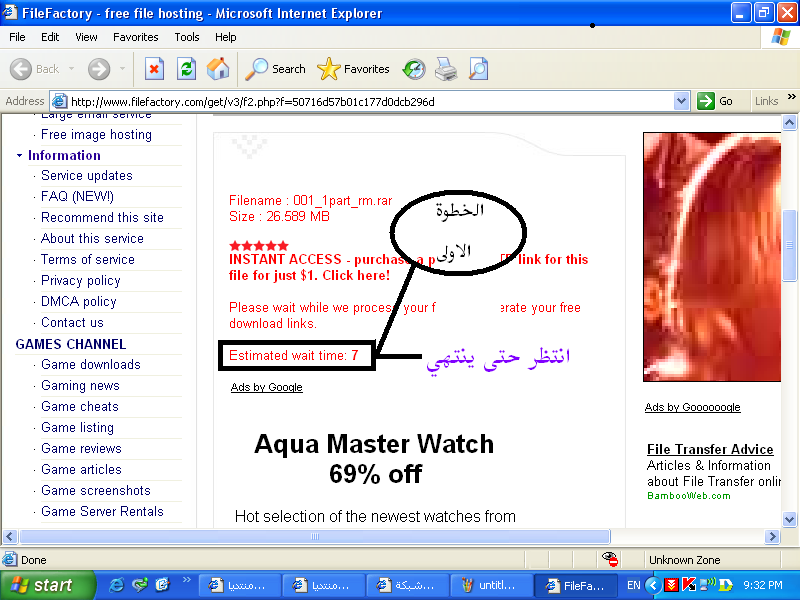Click yellow D tray icon

(x=726, y=585)
